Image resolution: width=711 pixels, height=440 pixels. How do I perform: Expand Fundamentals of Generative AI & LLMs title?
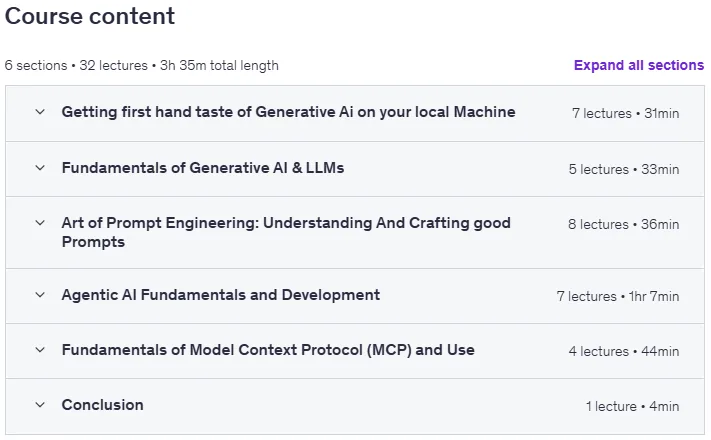click(203, 168)
